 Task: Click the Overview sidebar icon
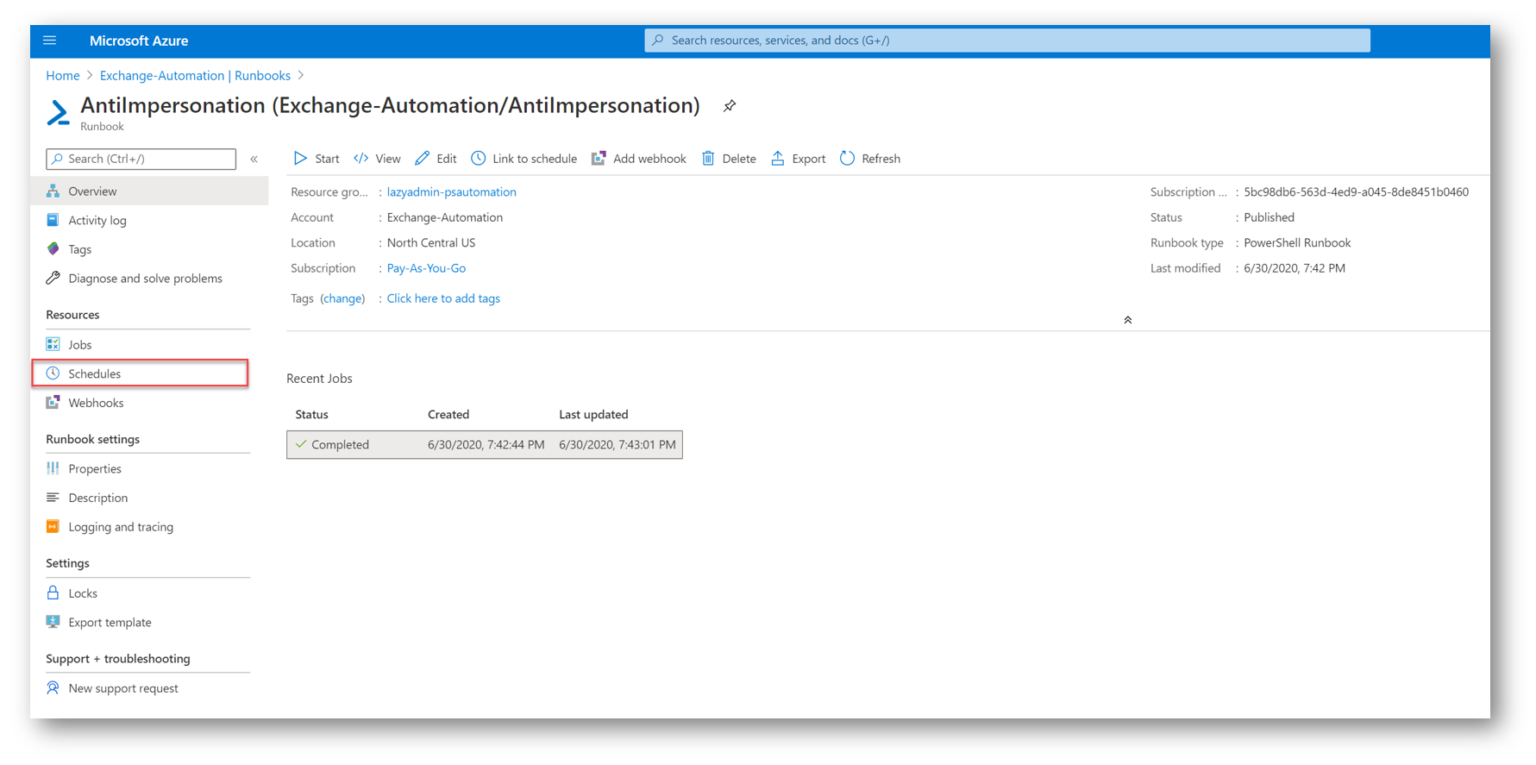(53, 191)
